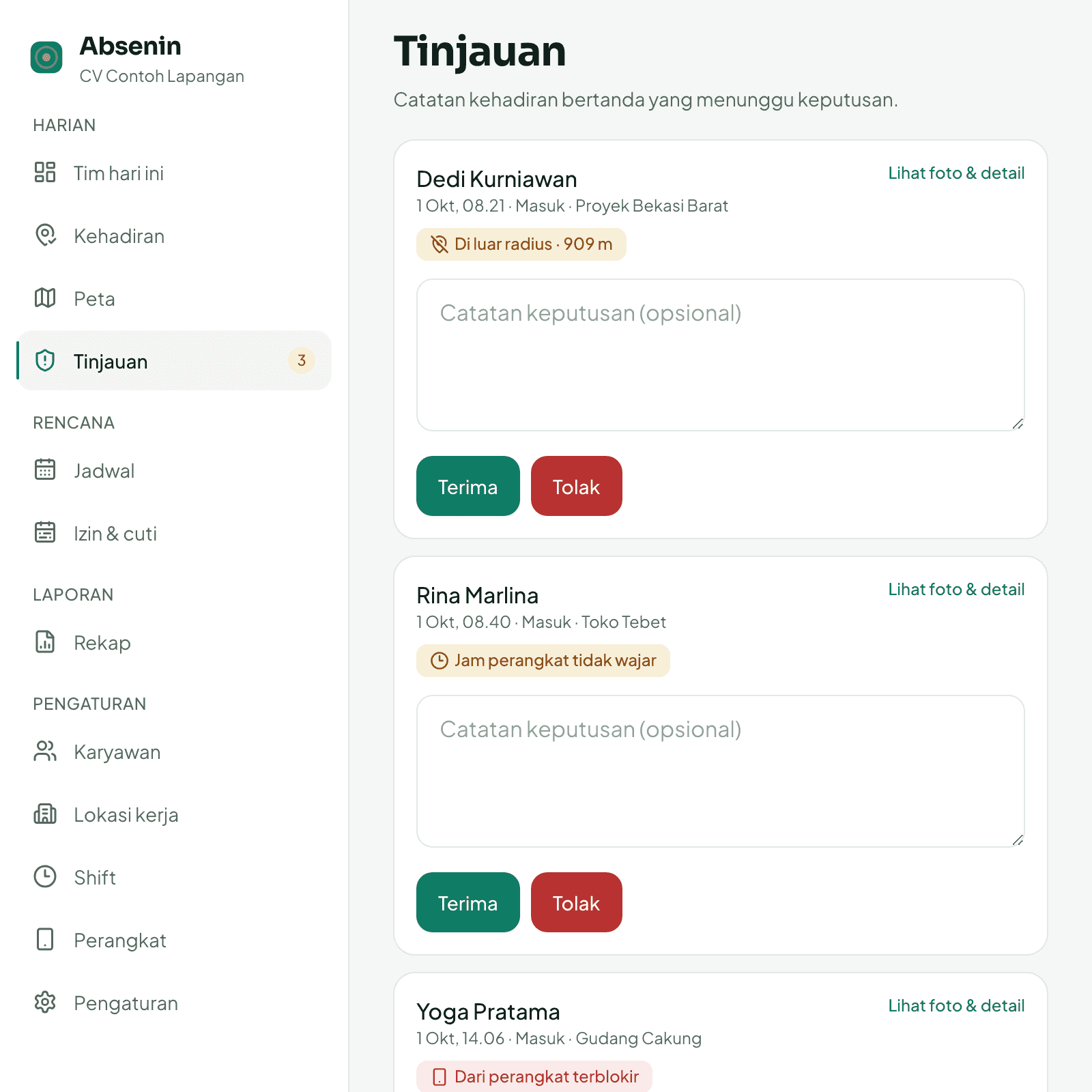Click the Pengaturan gear icon
This screenshot has height=1092, width=1092.
tap(45, 1002)
